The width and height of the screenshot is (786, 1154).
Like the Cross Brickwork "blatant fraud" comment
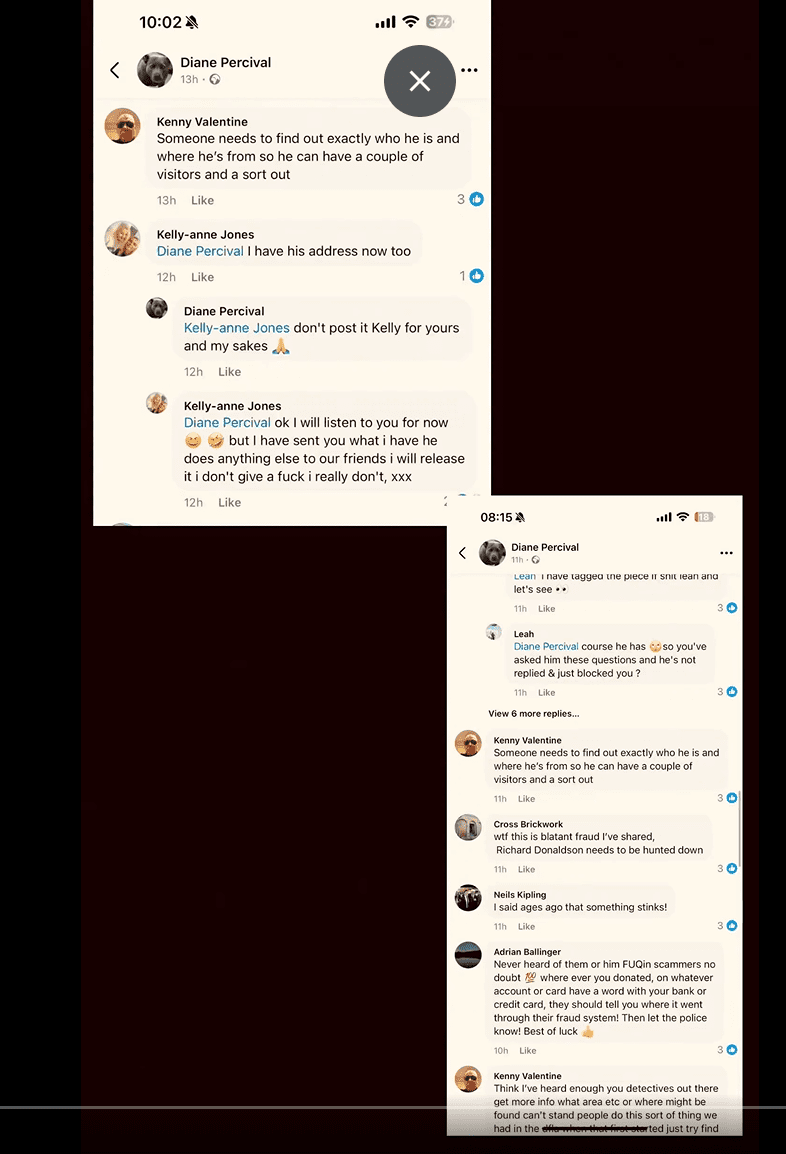(526, 870)
